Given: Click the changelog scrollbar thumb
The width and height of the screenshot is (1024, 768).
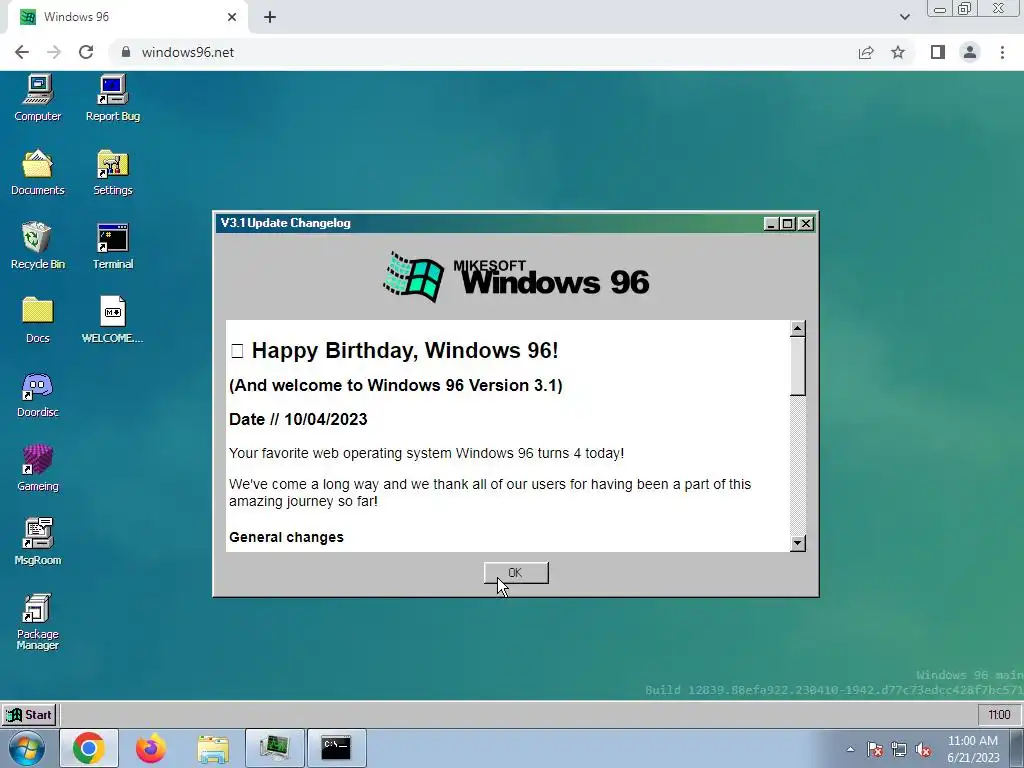Looking at the screenshot, I should (797, 366).
